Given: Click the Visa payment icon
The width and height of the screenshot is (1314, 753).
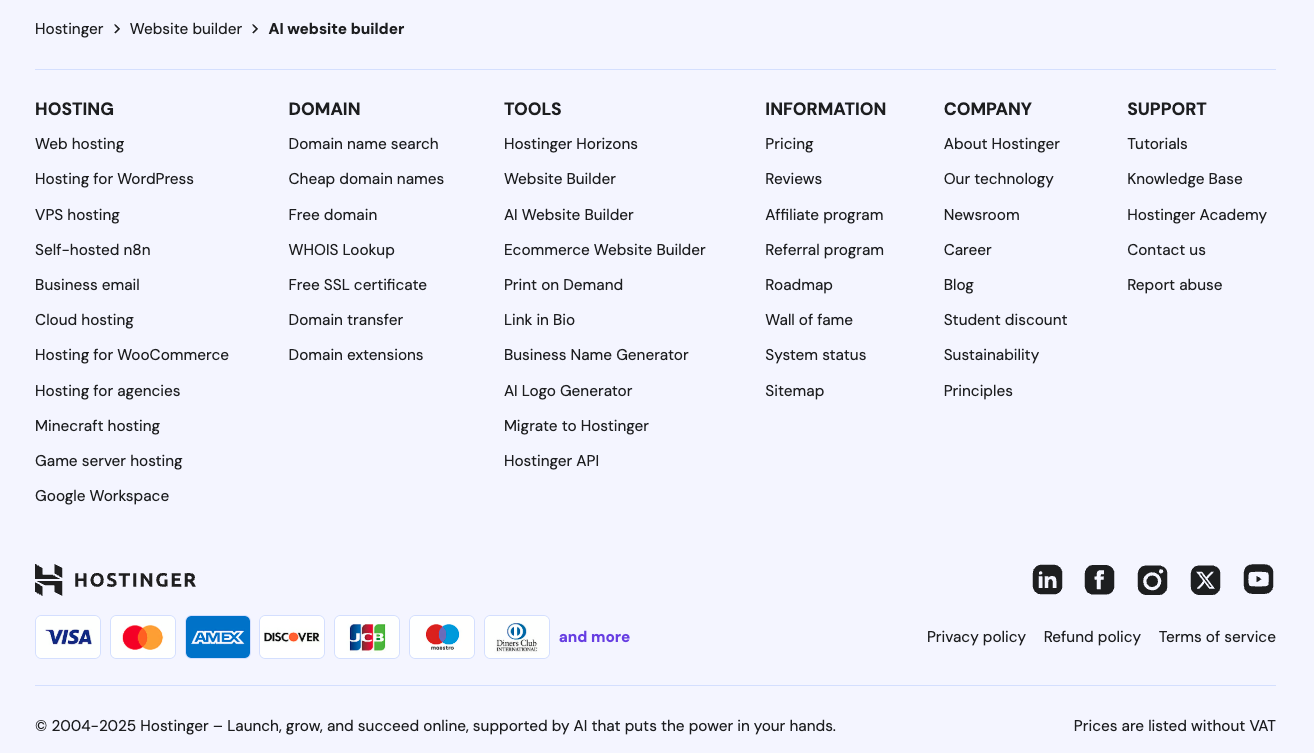Looking at the screenshot, I should 67,636.
